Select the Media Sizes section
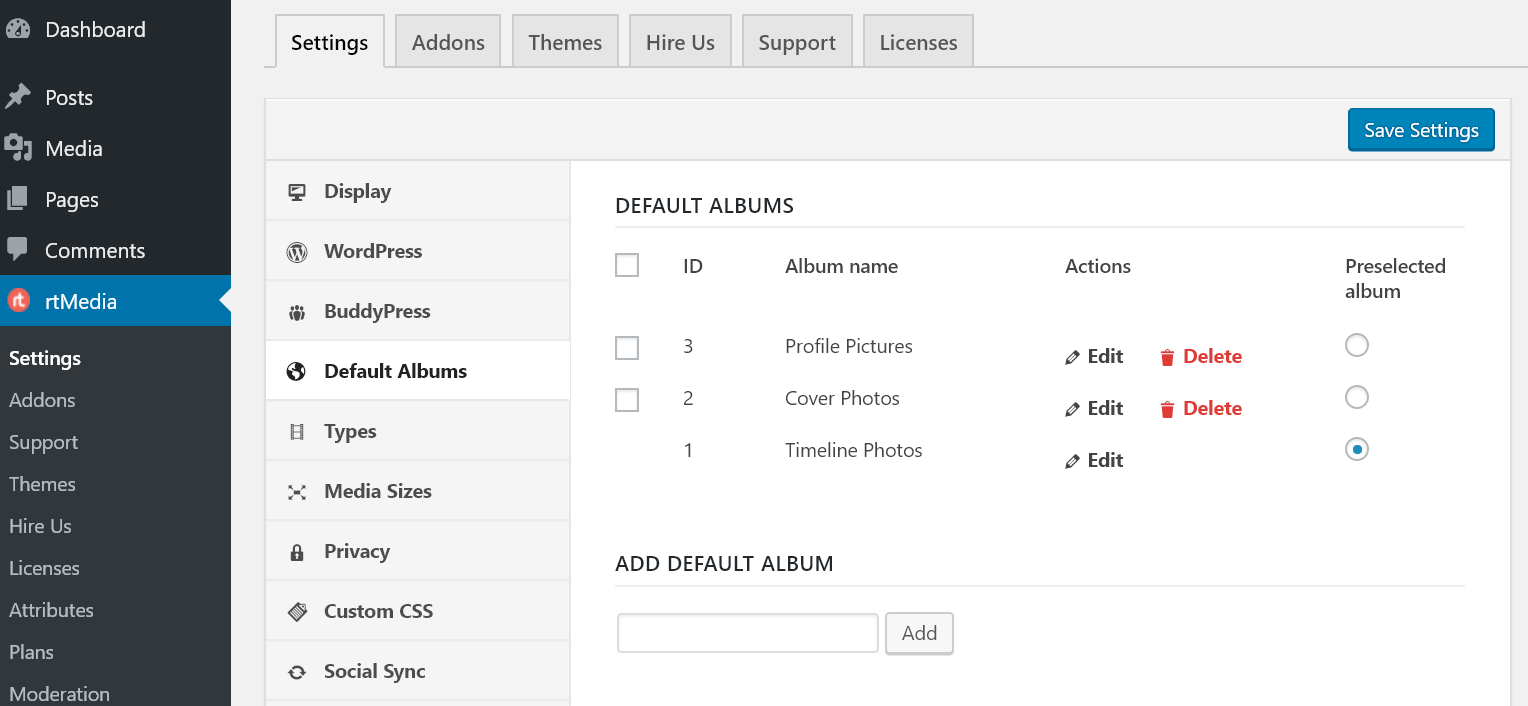1528x706 pixels. coord(377,490)
